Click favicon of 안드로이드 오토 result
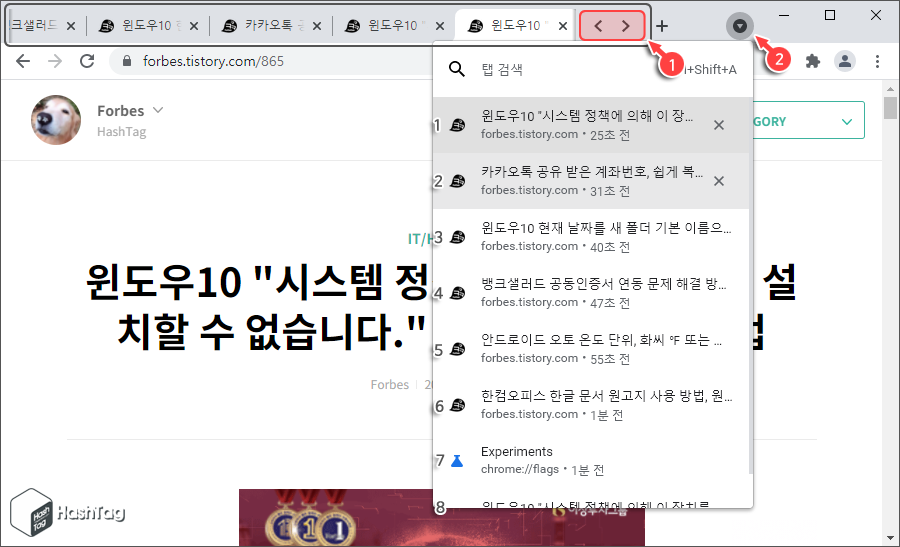The width and height of the screenshot is (900, 547). pyautogui.click(x=457, y=349)
